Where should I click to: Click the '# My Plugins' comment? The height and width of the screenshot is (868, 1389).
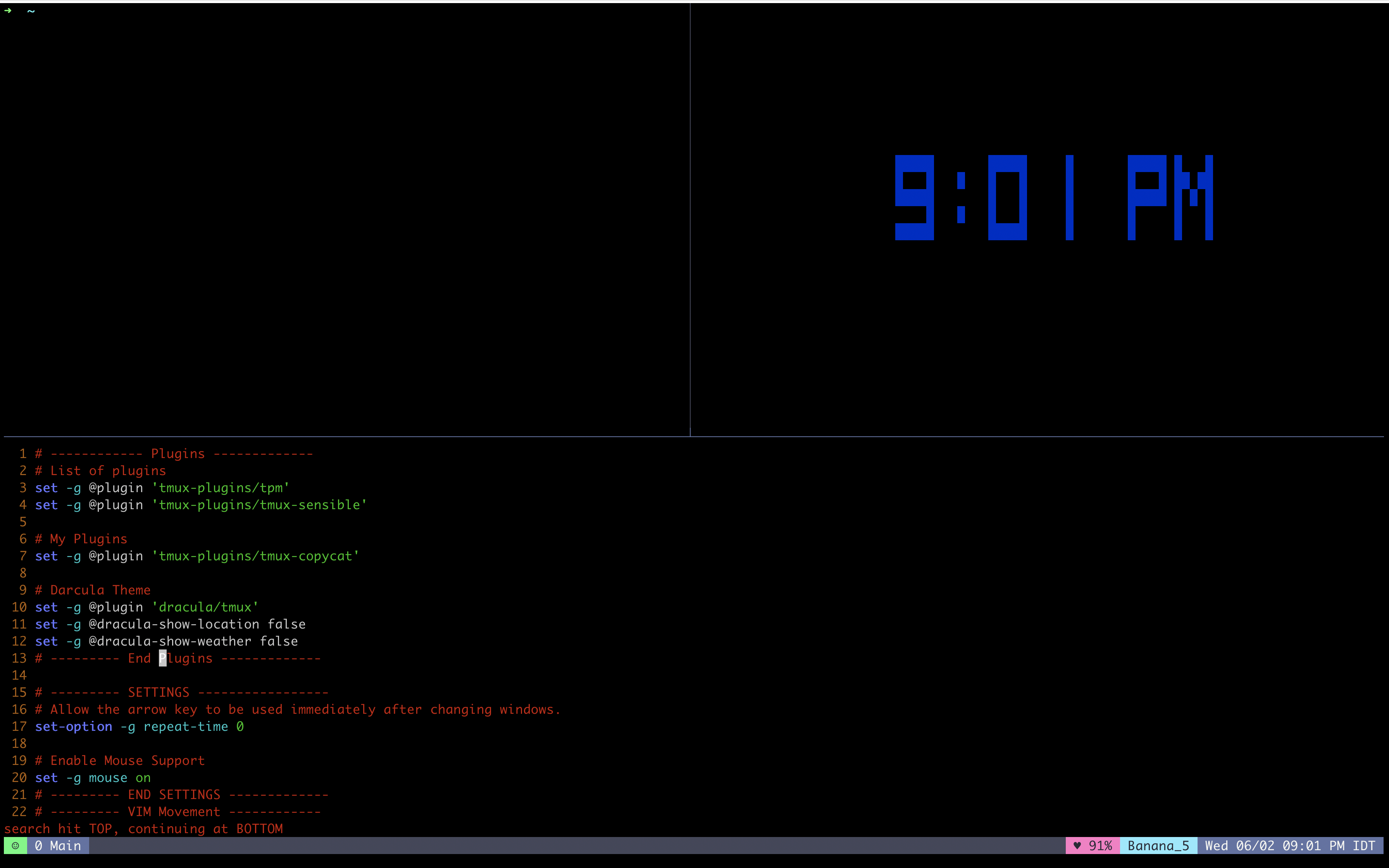click(x=81, y=539)
